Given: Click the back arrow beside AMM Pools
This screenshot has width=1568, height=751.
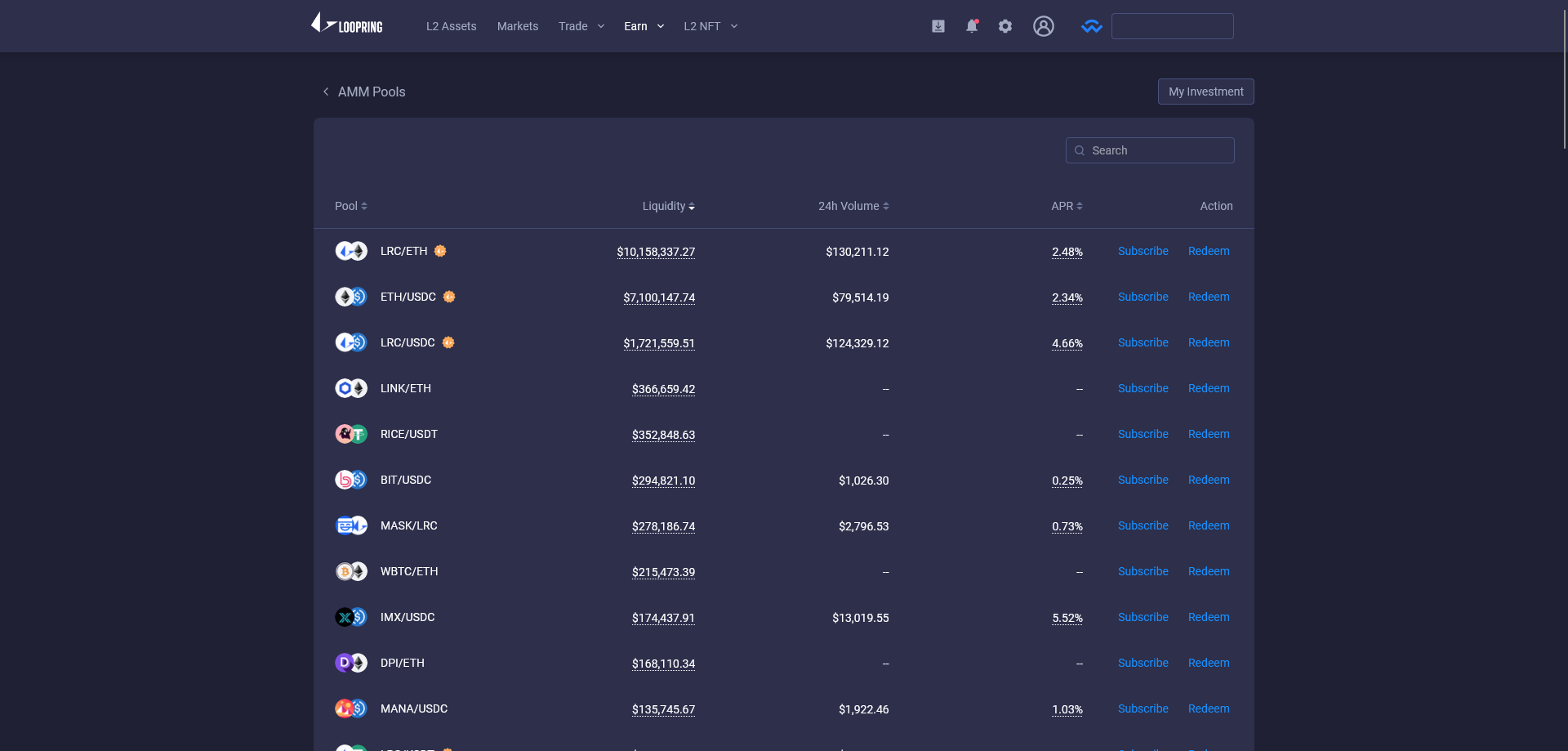Looking at the screenshot, I should pyautogui.click(x=326, y=92).
